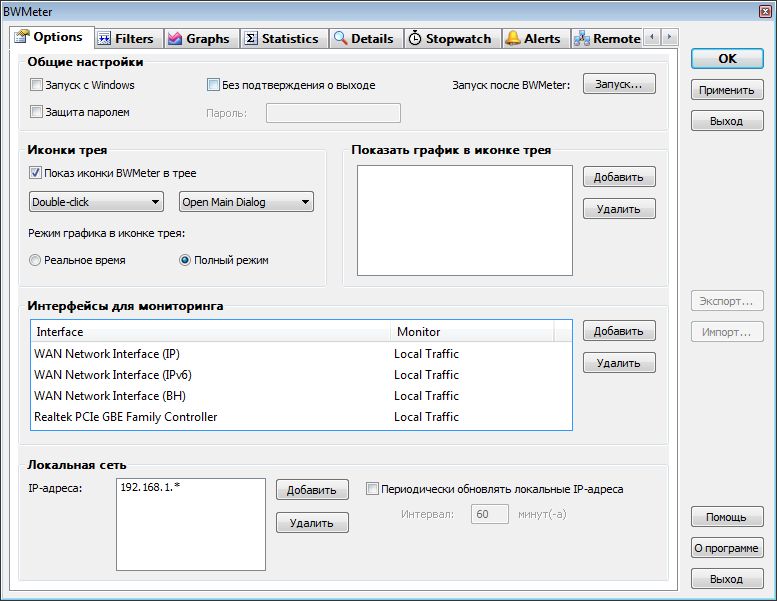Click the Alerts bell icon
The height and width of the screenshot is (601, 777).
click(x=513, y=38)
